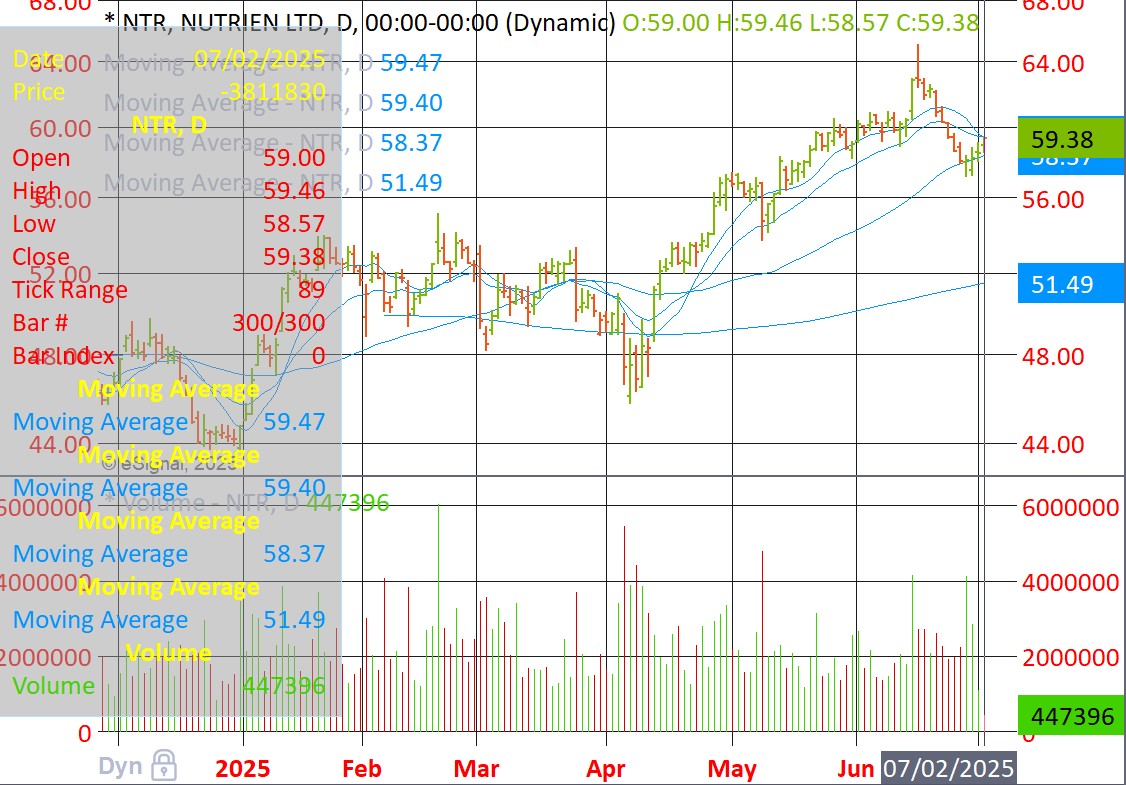Click the 'Bar #' row showing 300/300
The width and height of the screenshot is (1126, 785).
(x=169, y=322)
